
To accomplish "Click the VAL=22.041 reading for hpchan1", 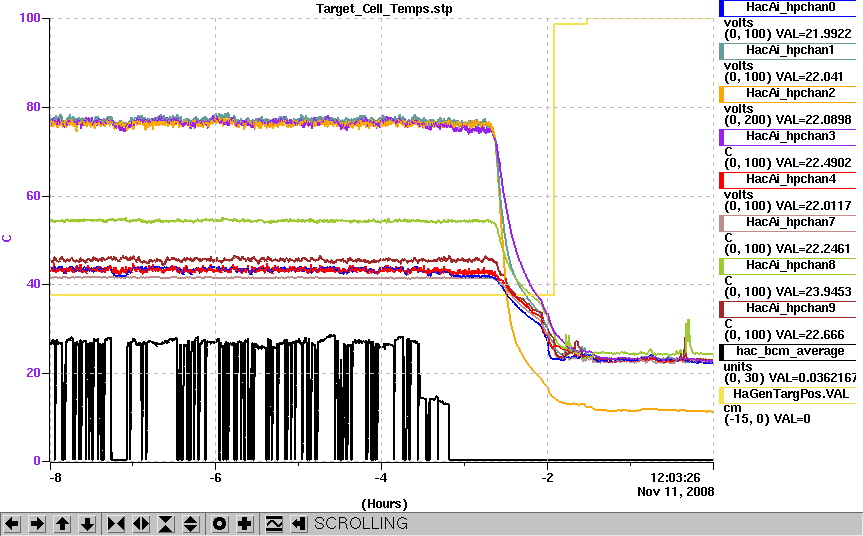I will 809,77.
